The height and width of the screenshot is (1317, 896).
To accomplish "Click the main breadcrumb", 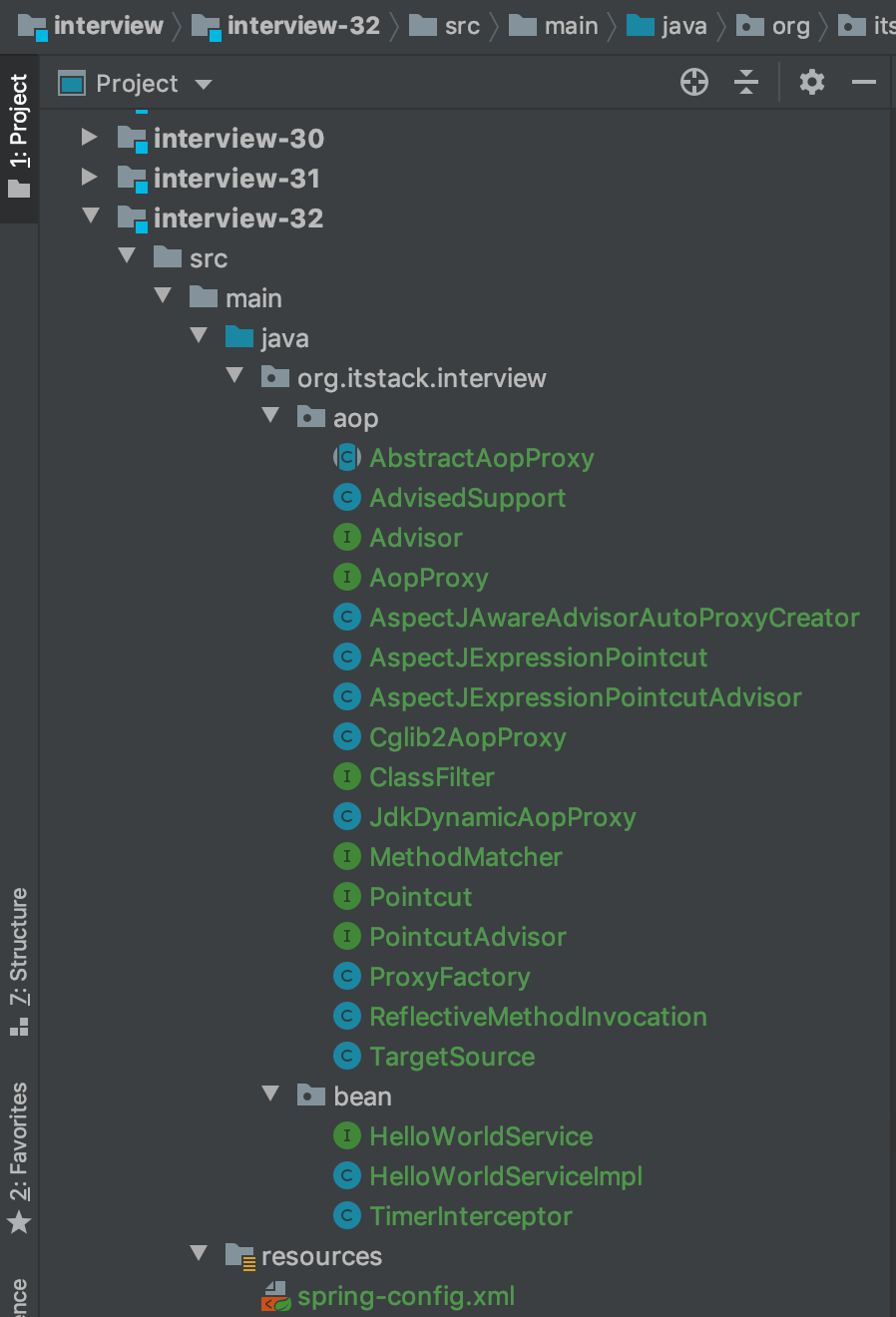I will click(554, 26).
